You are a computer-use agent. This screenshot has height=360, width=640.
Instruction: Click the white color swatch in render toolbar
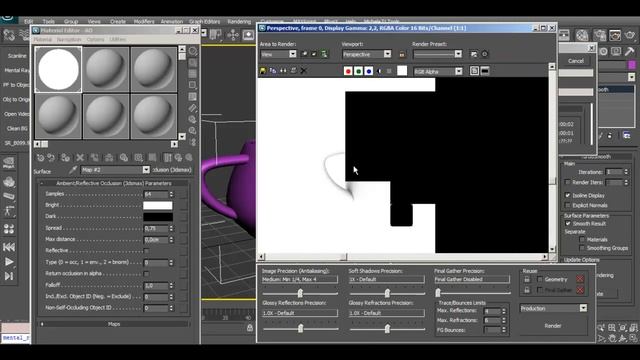(402, 71)
